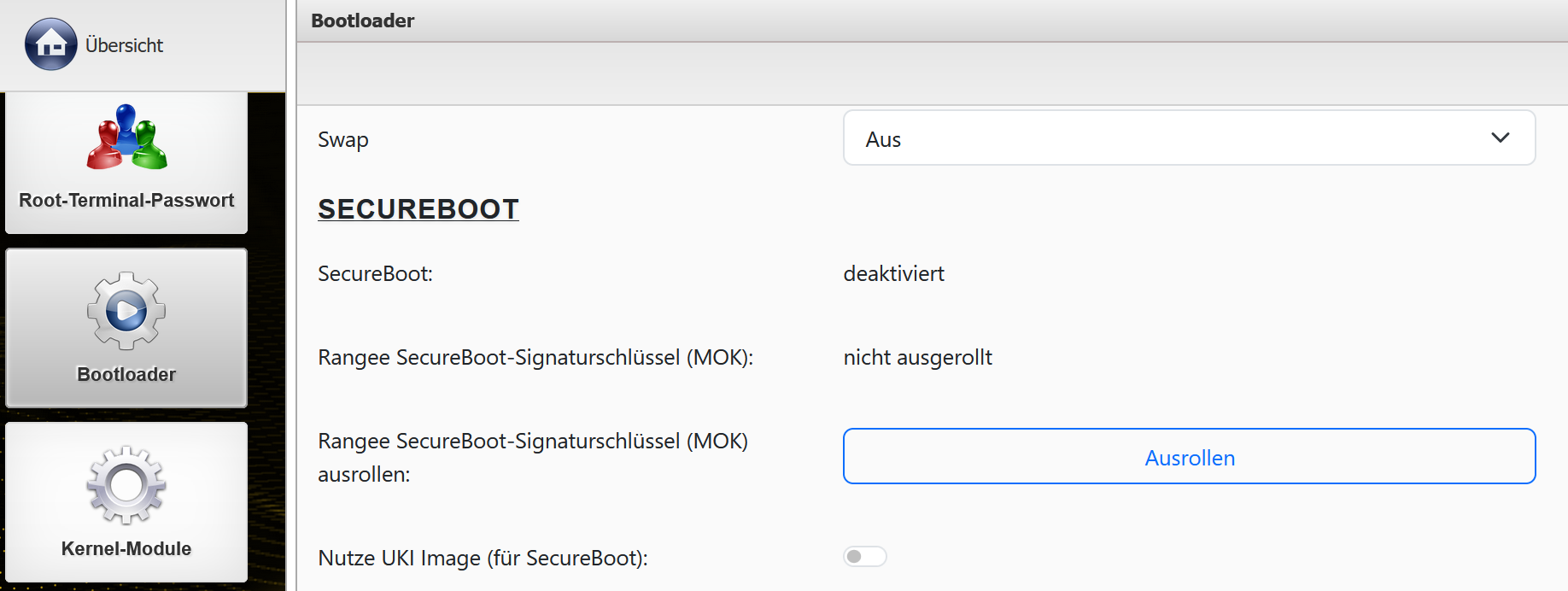Click the Bootloader page title header

point(362,20)
